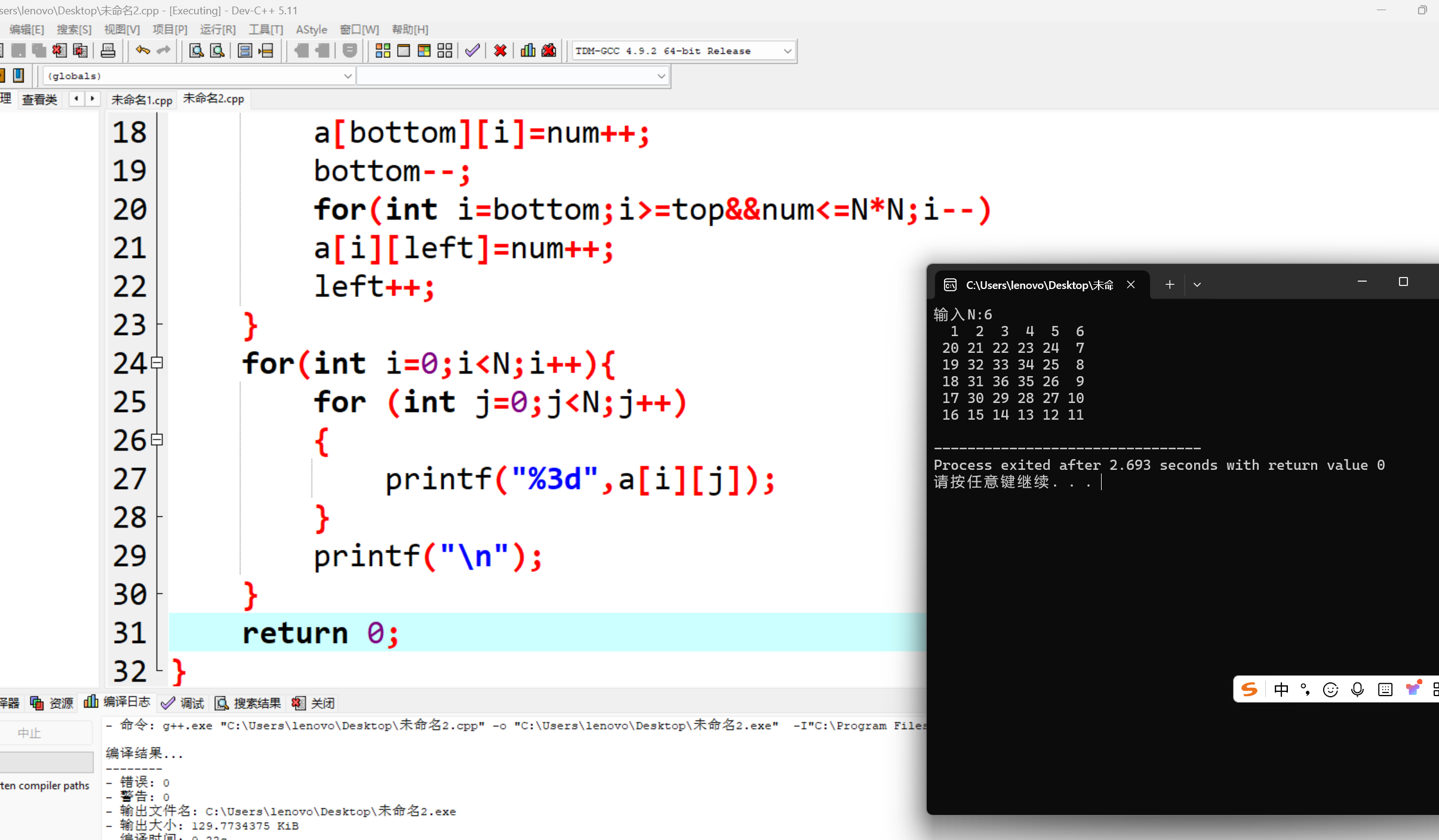
Task: Open the 运行[R] menu
Action: [217, 29]
